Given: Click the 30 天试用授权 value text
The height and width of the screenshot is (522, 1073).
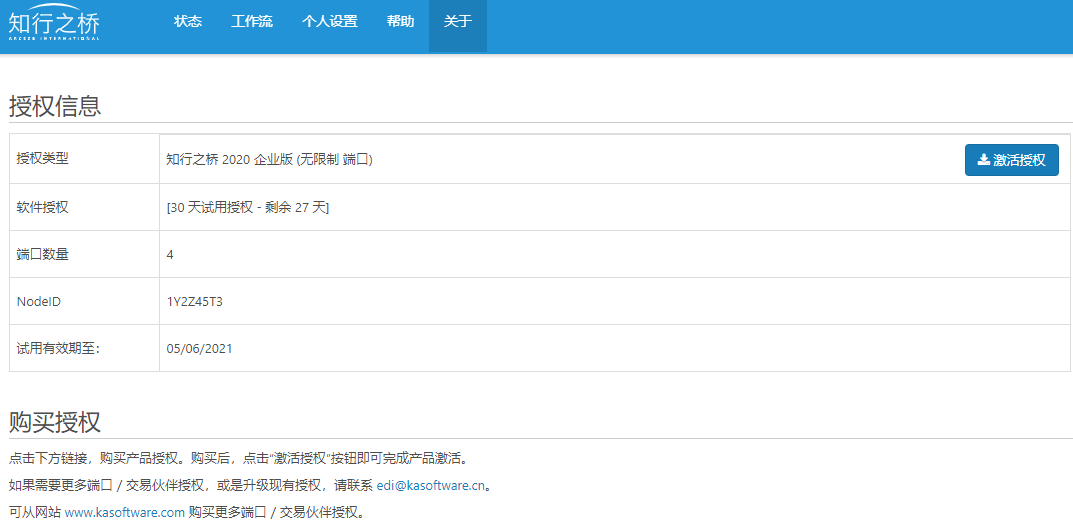Looking at the screenshot, I should tap(248, 207).
